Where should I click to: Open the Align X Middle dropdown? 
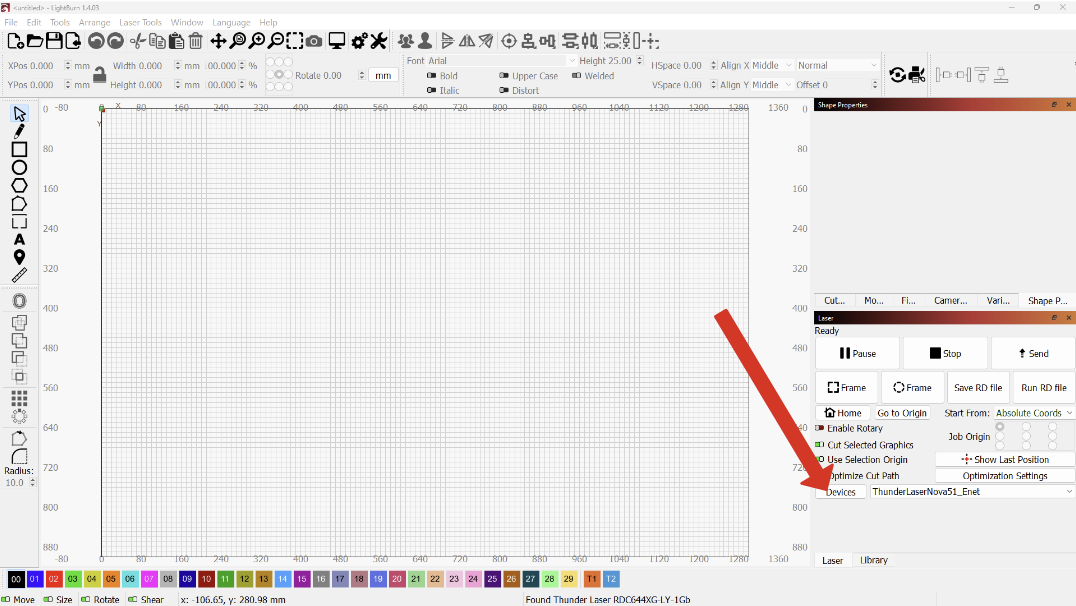click(x=772, y=65)
